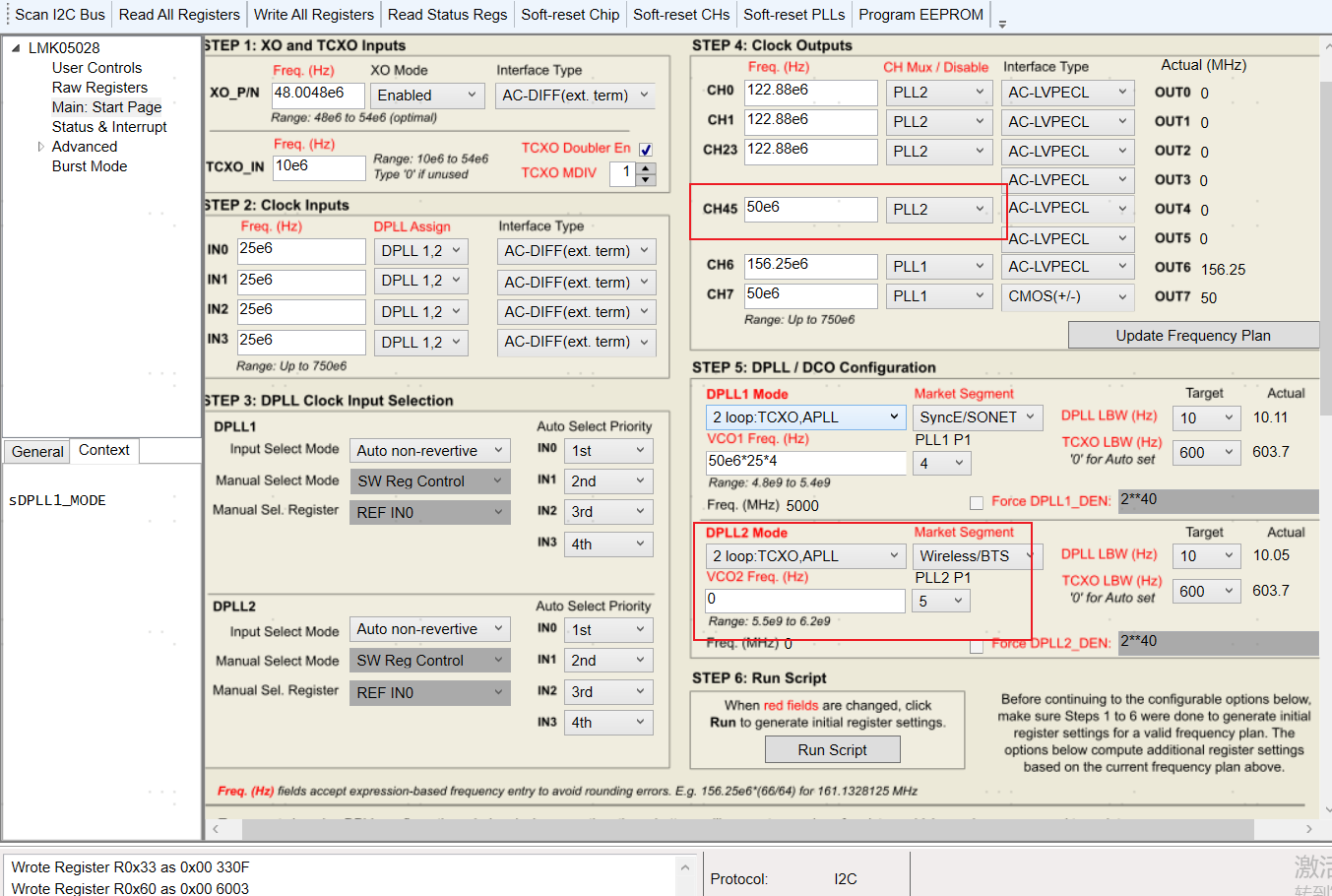
Task: Open IN1 Interface Type dropdown
Action: coord(577,283)
